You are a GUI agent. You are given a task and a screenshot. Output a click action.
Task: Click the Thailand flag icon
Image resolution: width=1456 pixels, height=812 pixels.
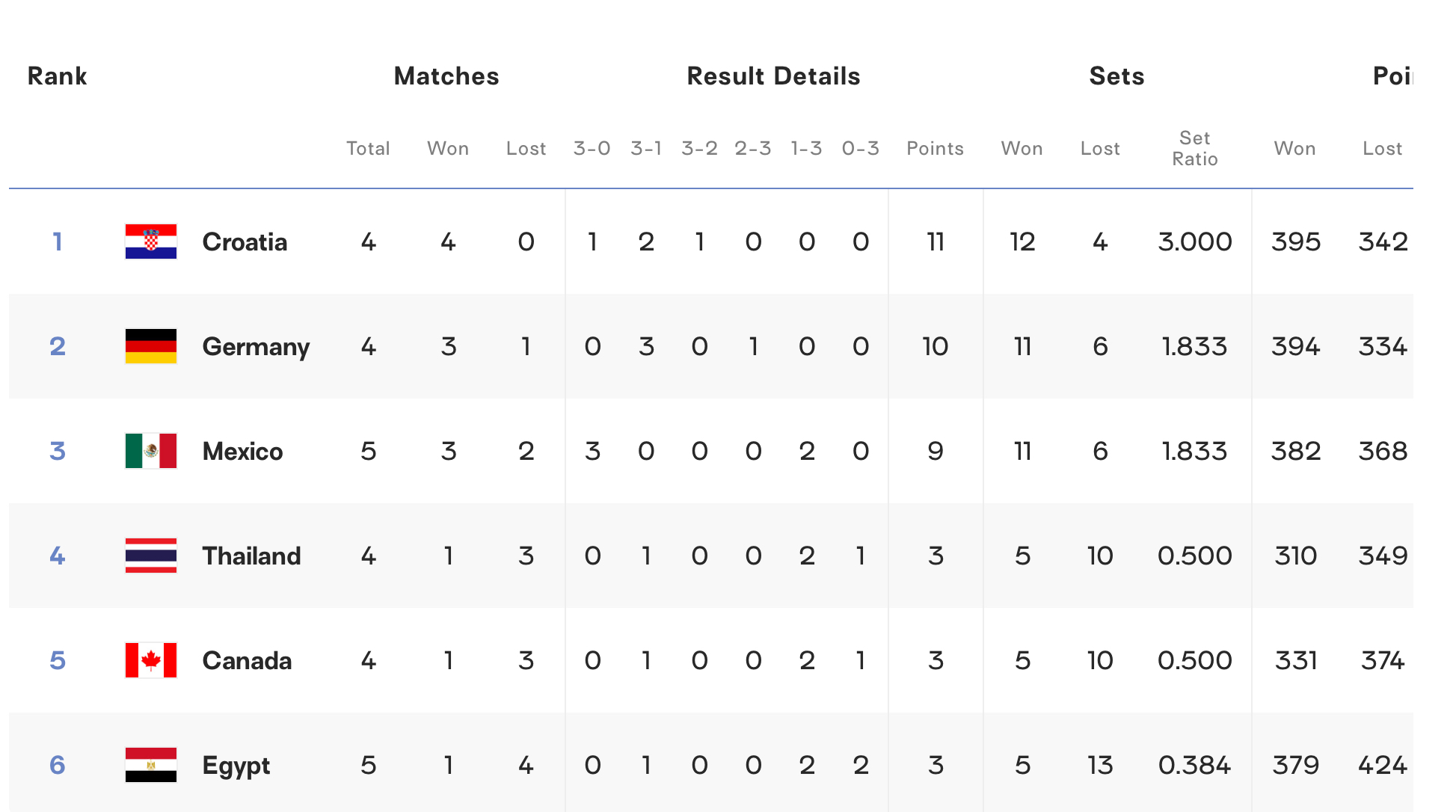pos(151,556)
